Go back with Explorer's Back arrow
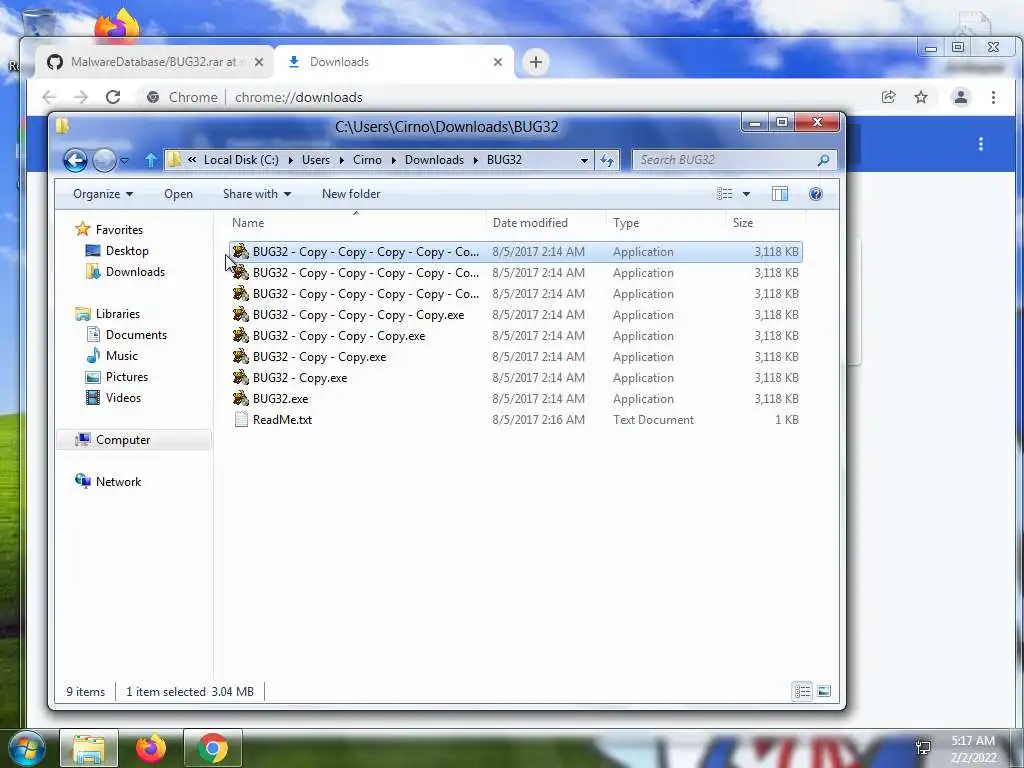 coord(75,160)
